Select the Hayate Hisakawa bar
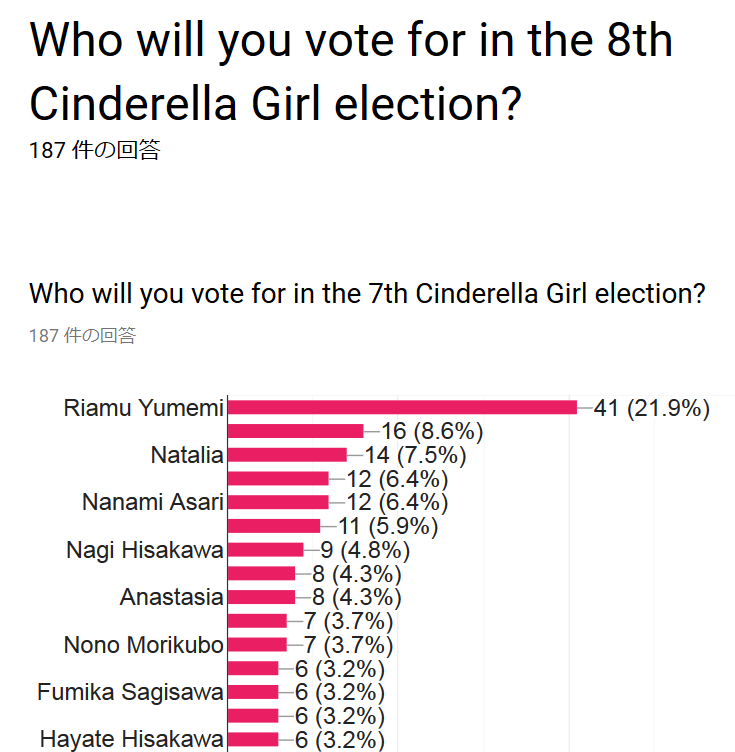Image resolution: width=735 pixels, height=752 pixels. click(253, 739)
